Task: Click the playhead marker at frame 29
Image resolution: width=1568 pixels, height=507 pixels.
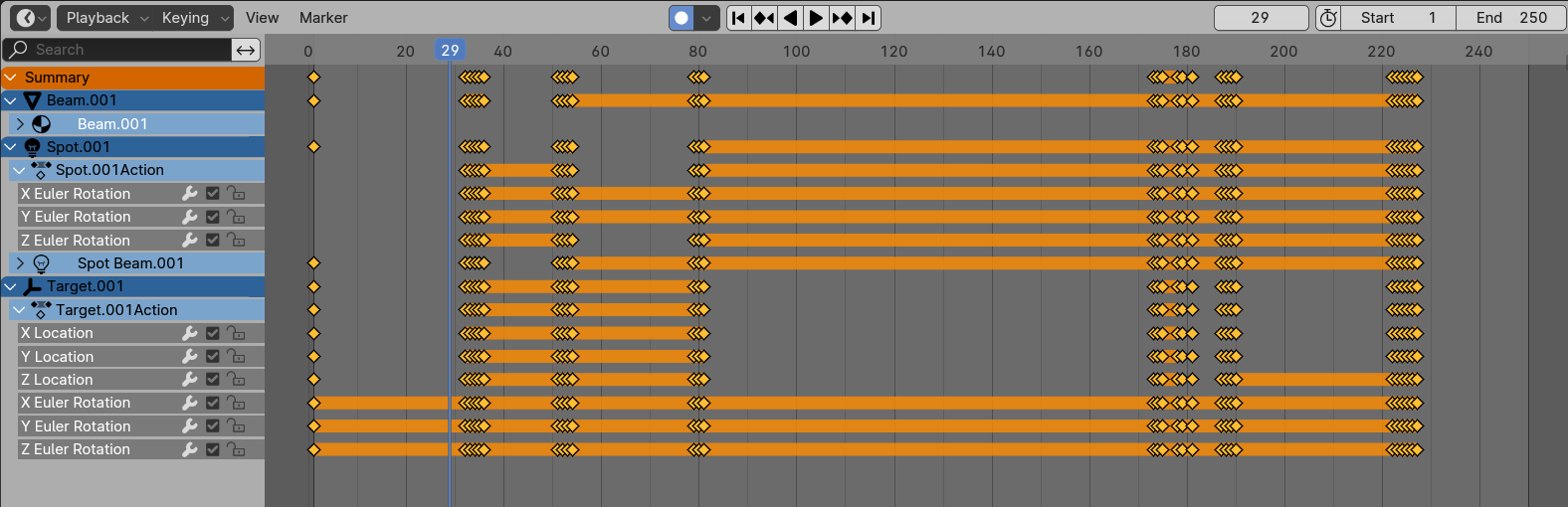Action: pos(450,50)
